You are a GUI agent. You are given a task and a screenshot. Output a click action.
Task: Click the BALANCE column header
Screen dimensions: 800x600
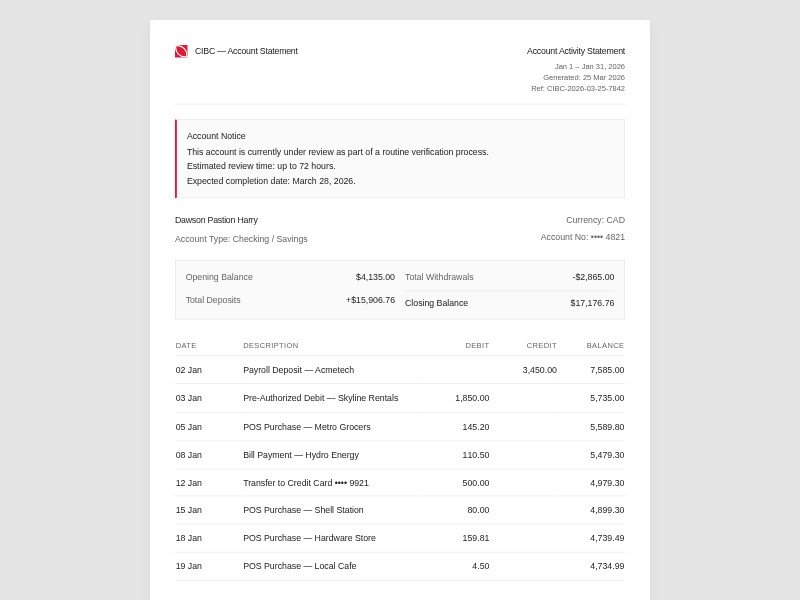tap(604, 346)
